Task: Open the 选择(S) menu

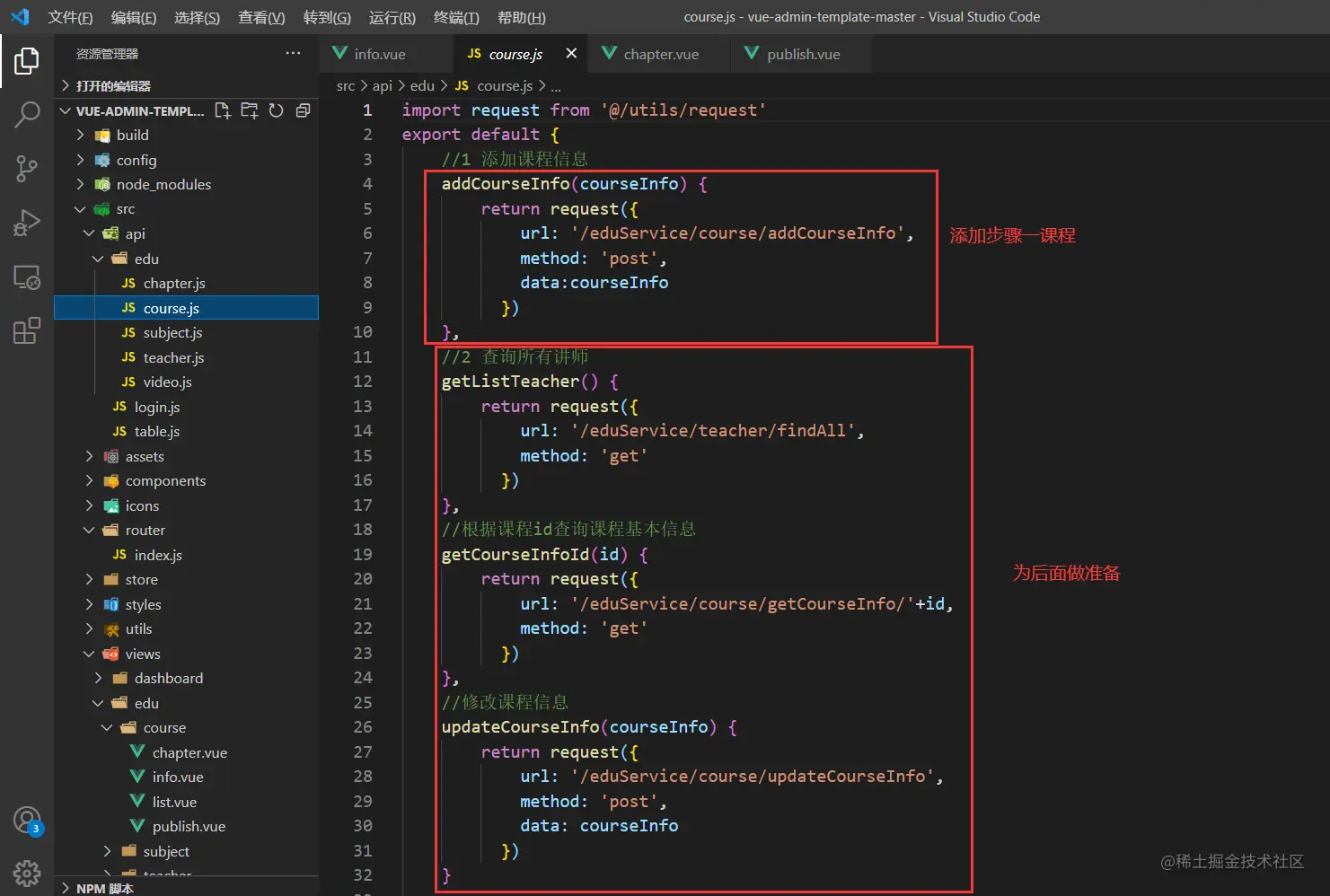Action: pos(198,17)
